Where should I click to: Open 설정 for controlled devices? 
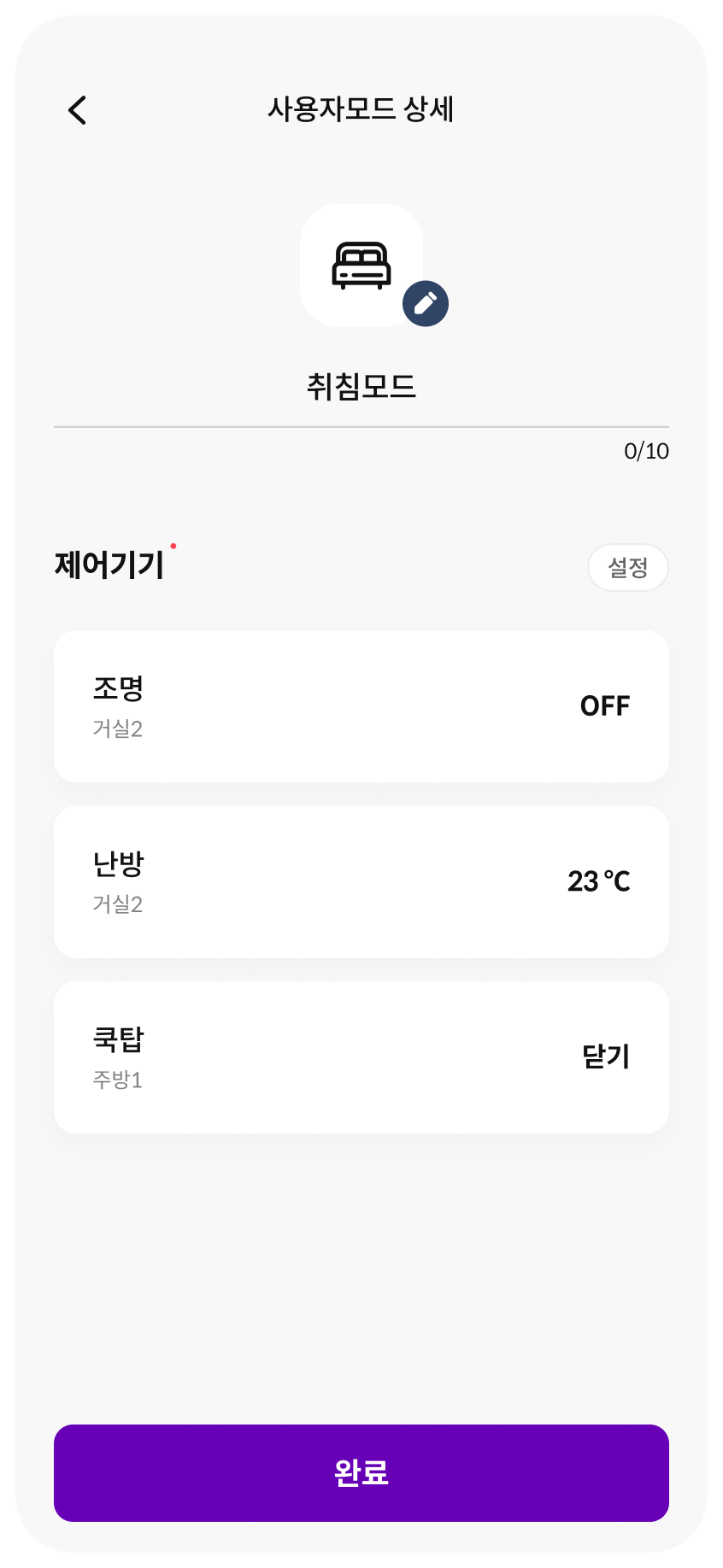pos(627,567)
